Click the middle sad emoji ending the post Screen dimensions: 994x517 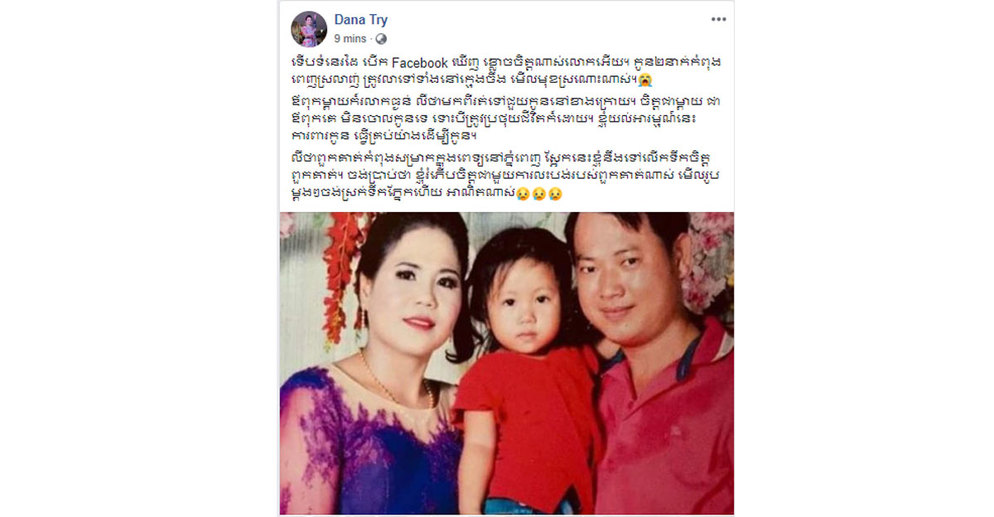point(539,194)
